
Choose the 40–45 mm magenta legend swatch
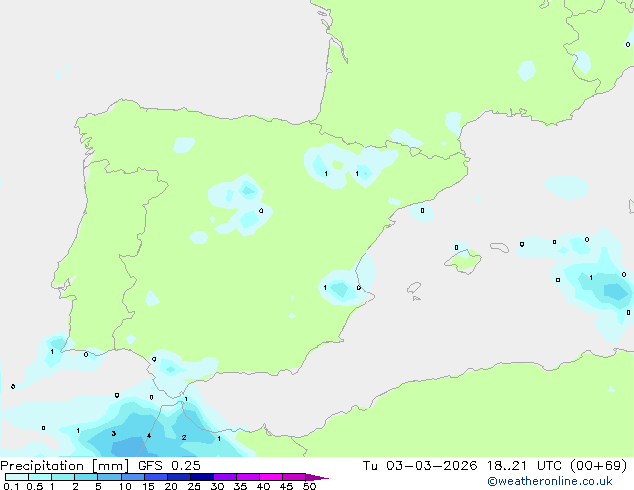point(271,477)
